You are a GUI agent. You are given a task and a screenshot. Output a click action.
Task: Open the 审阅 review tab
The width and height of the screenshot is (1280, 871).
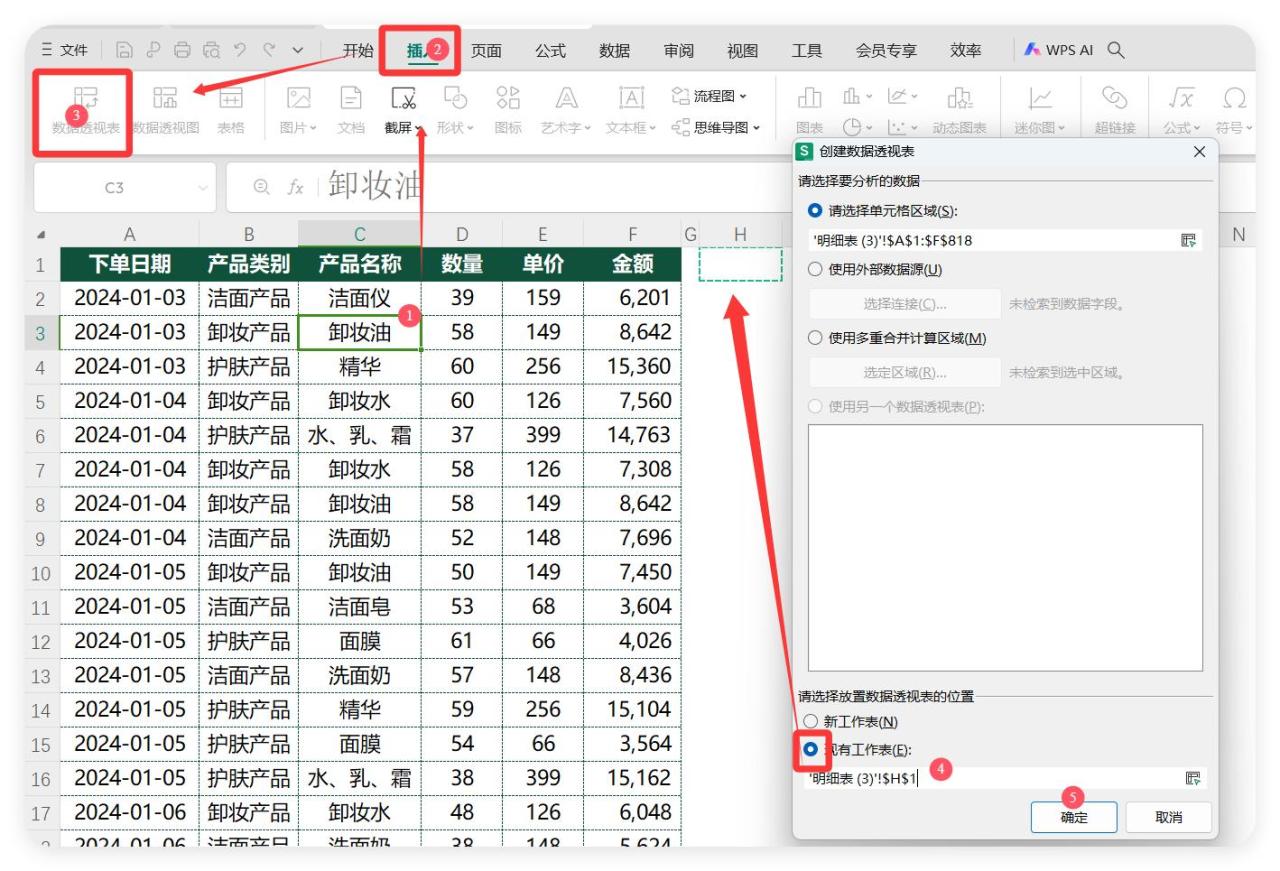click(678, 50)
